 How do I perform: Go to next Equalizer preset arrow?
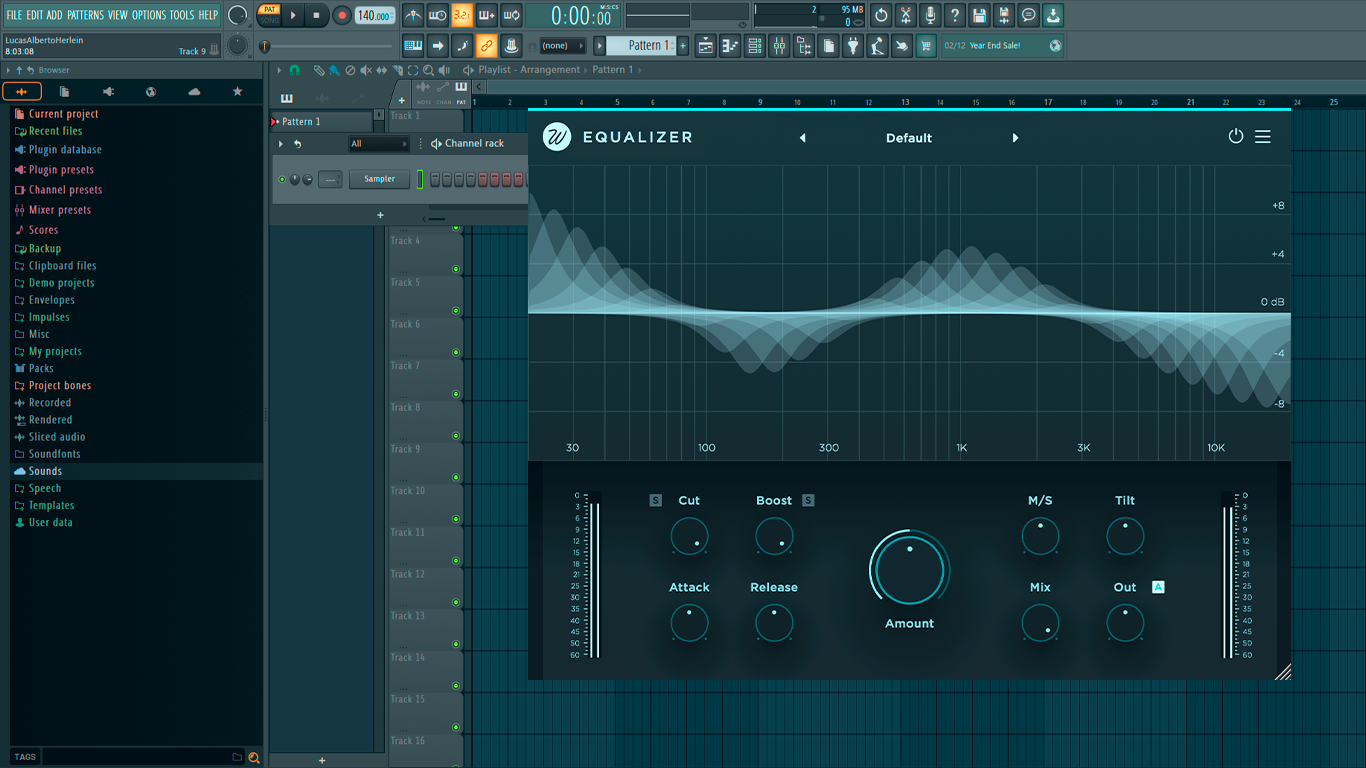point(1015,138)
